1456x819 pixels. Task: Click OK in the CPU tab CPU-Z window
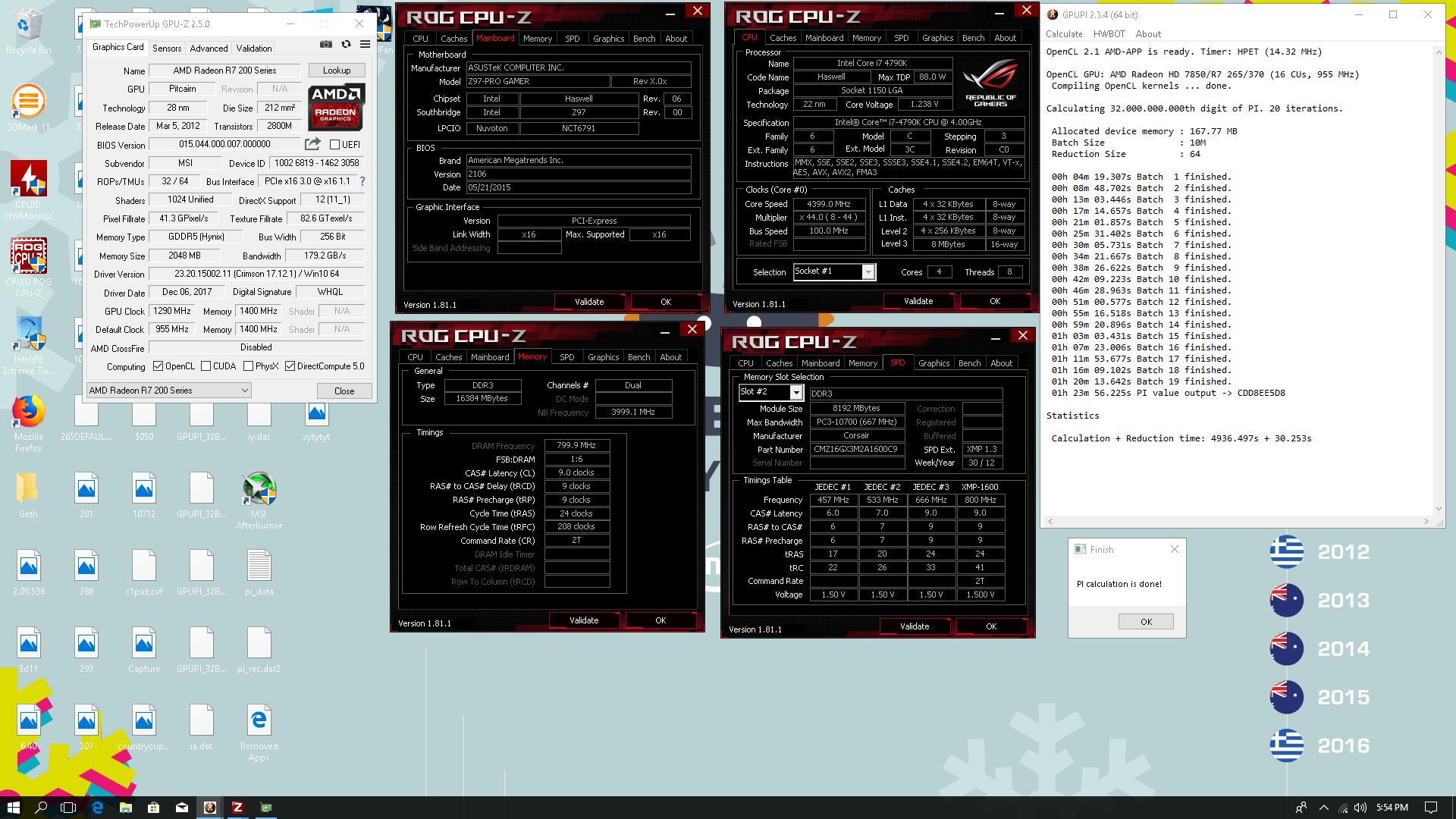point(995,301)
